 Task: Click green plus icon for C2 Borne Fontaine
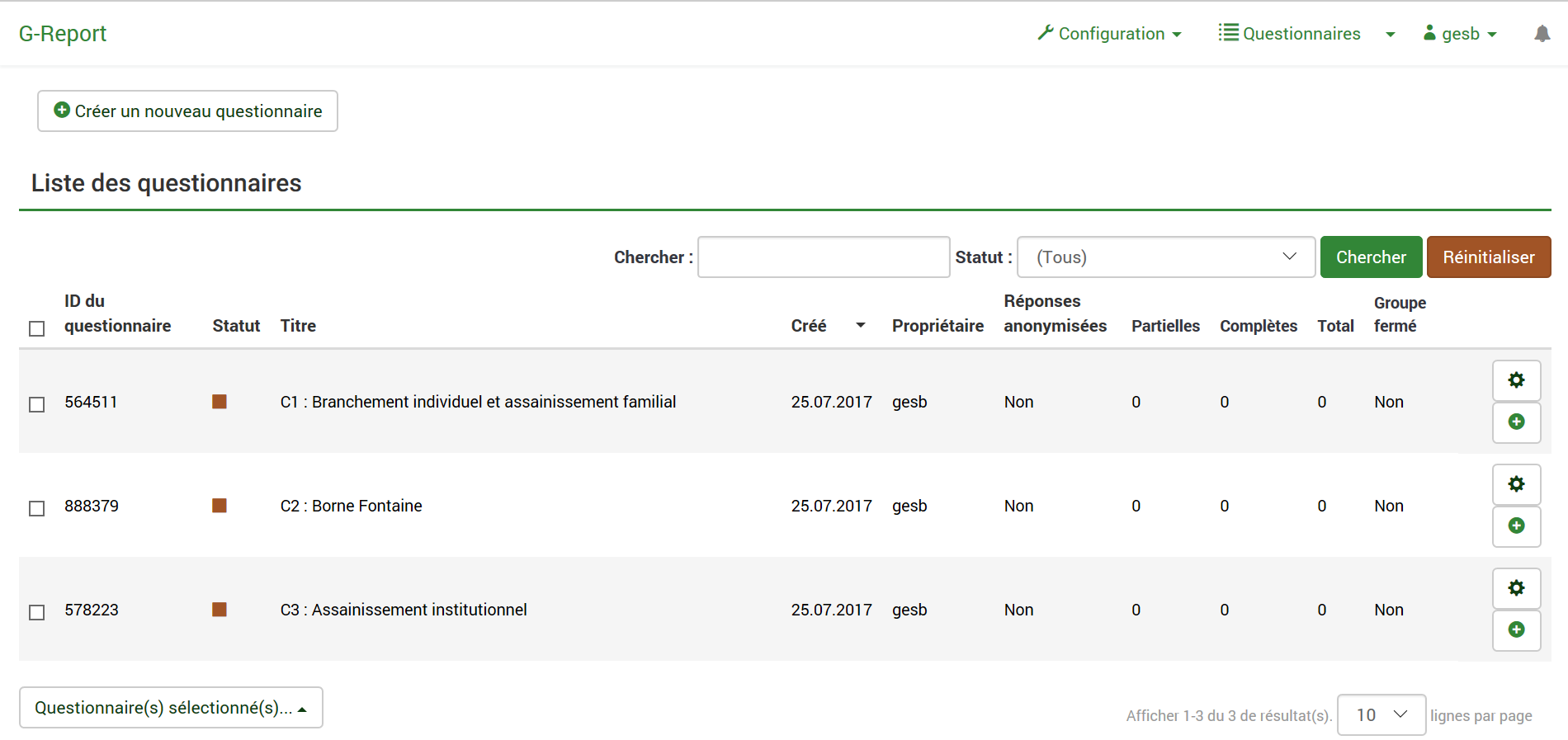pyautogui.click(x=1516, y=526)
